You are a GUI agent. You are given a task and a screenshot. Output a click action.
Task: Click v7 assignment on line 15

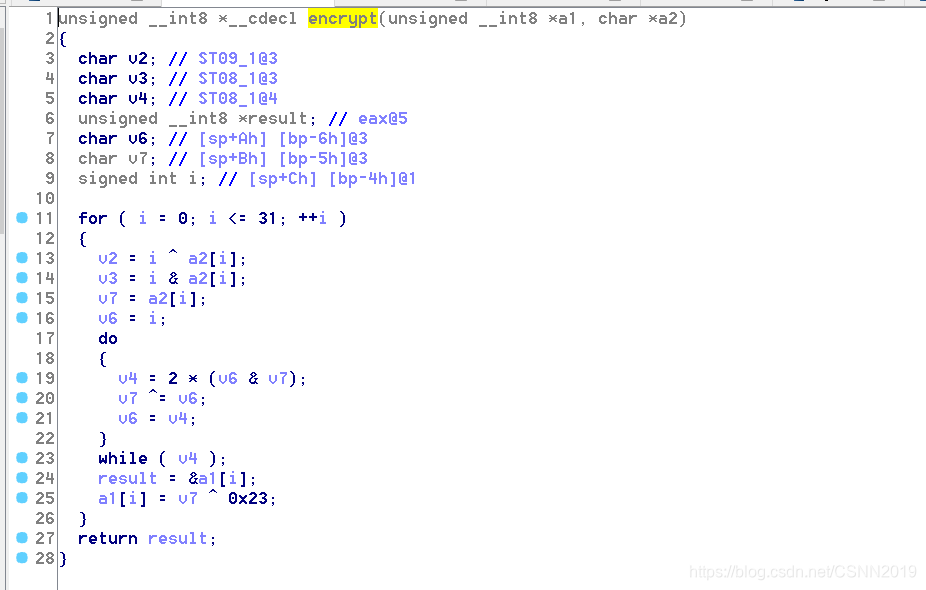(107, 299)
